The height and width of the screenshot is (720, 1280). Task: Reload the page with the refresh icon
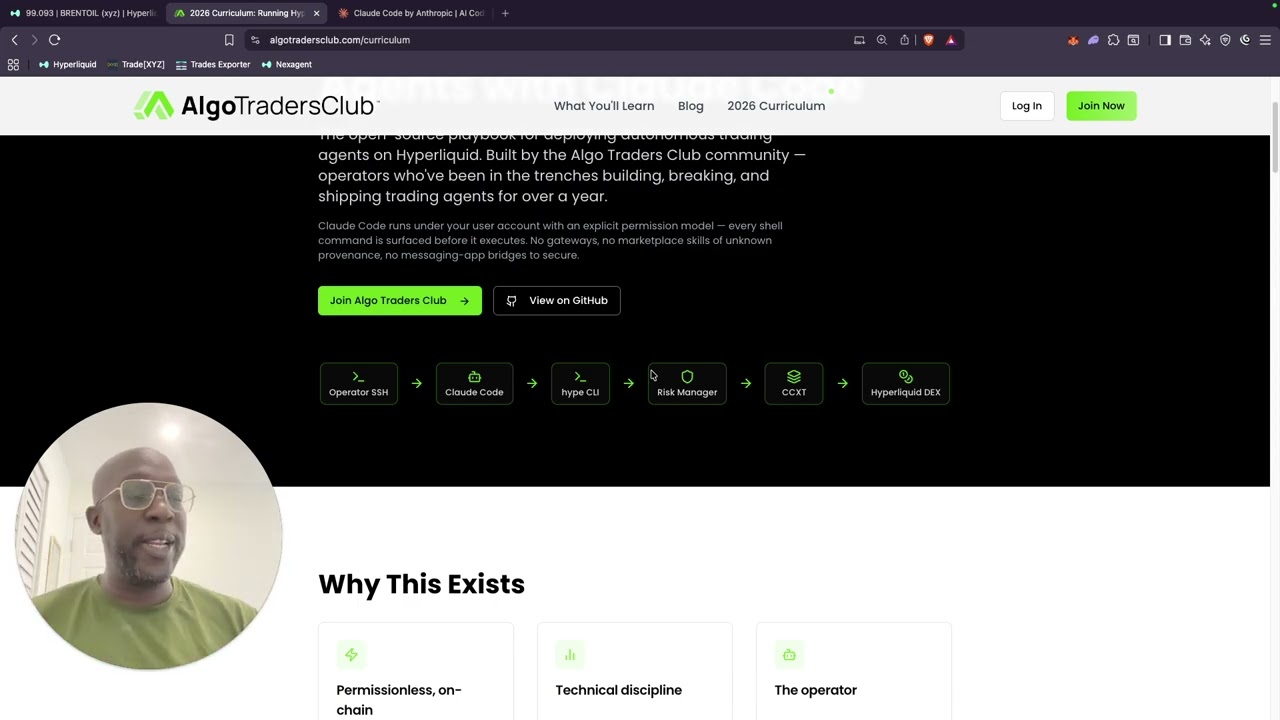coord(54,40)
